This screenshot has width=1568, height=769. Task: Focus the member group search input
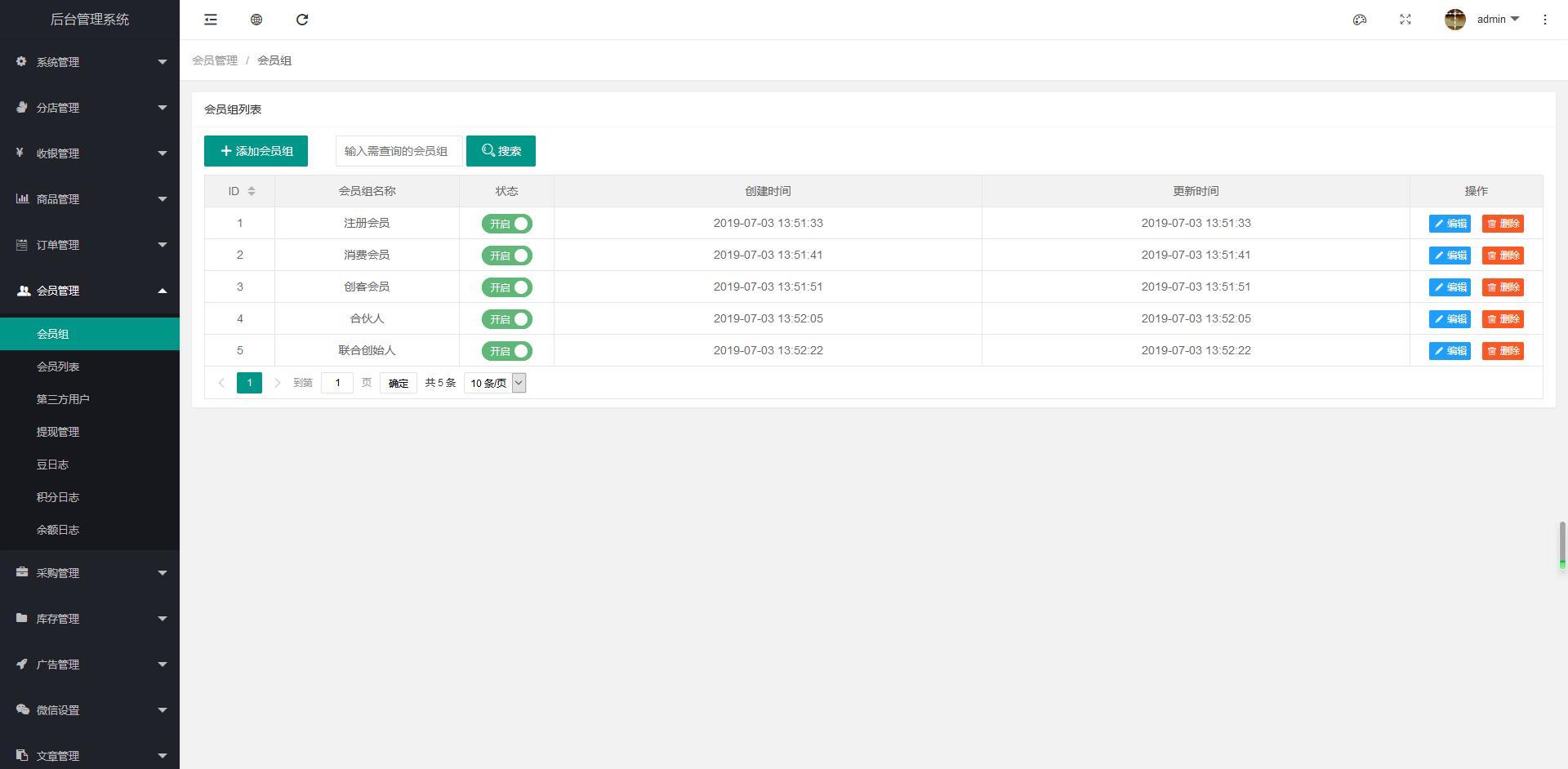pos(399,151)
